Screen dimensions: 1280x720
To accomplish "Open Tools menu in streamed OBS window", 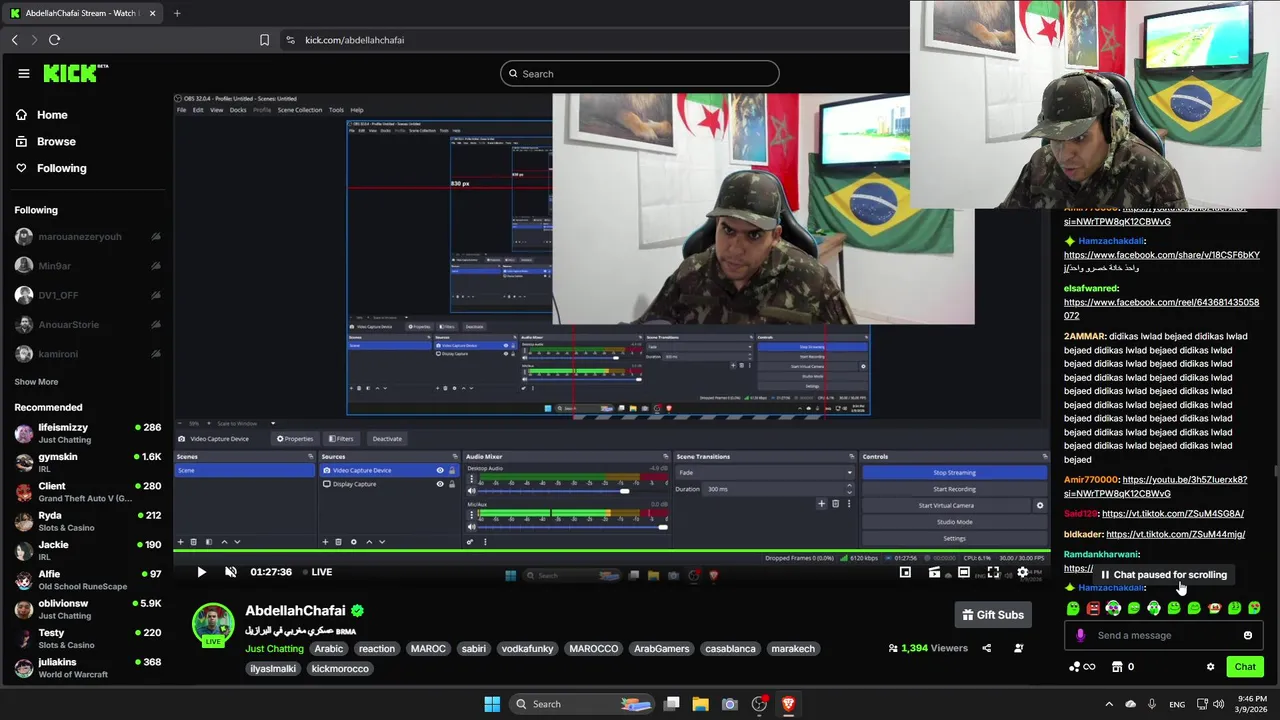I will pyautogui.click(x=336, y=110).
